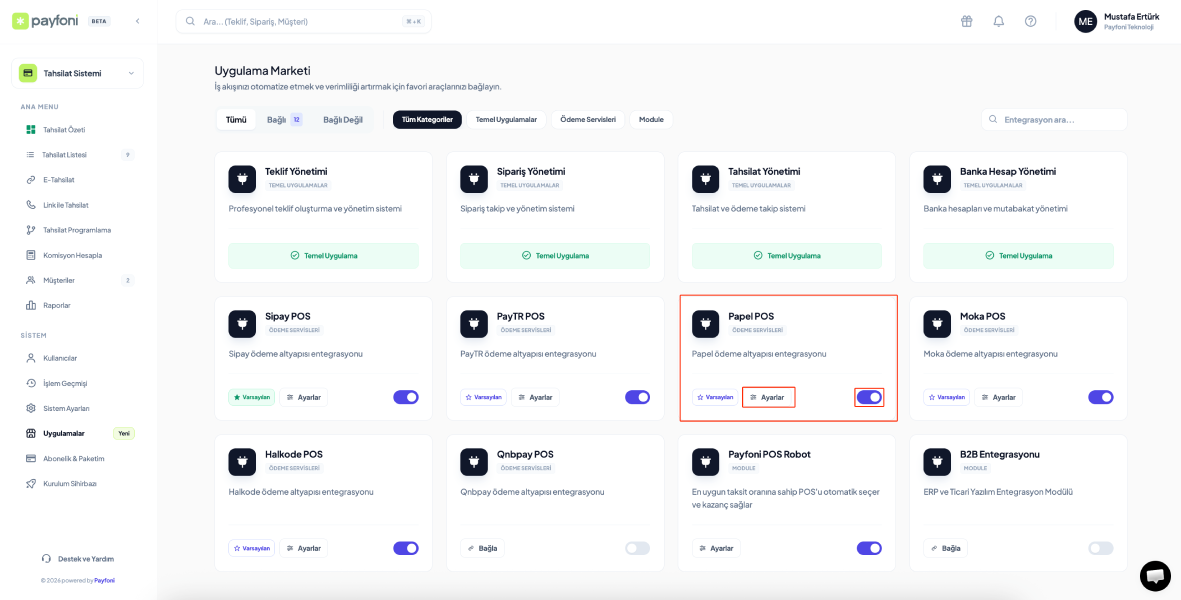Image resolution: width=1181 pixels, height=600 pixels.
Task: Click the Papel POS plug icon
Action: (x=706, y=323)
